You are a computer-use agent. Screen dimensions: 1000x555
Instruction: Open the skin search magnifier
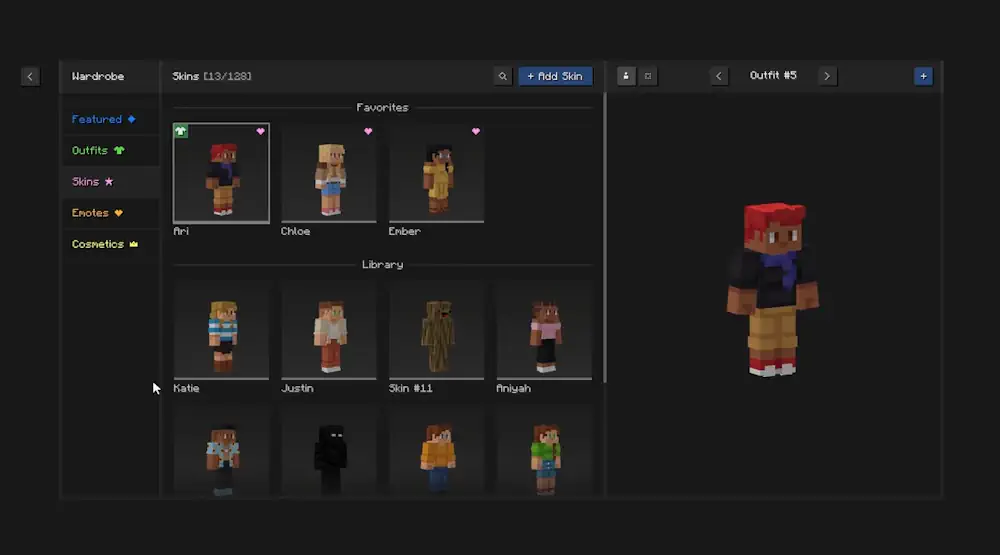click(x=504, y=76)
